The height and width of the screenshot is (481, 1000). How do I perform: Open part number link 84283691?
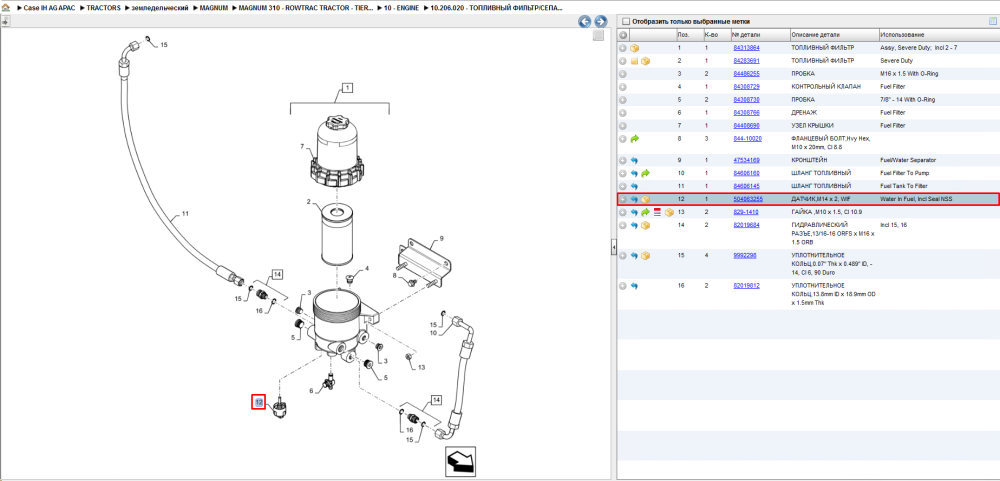coord(746,61)
